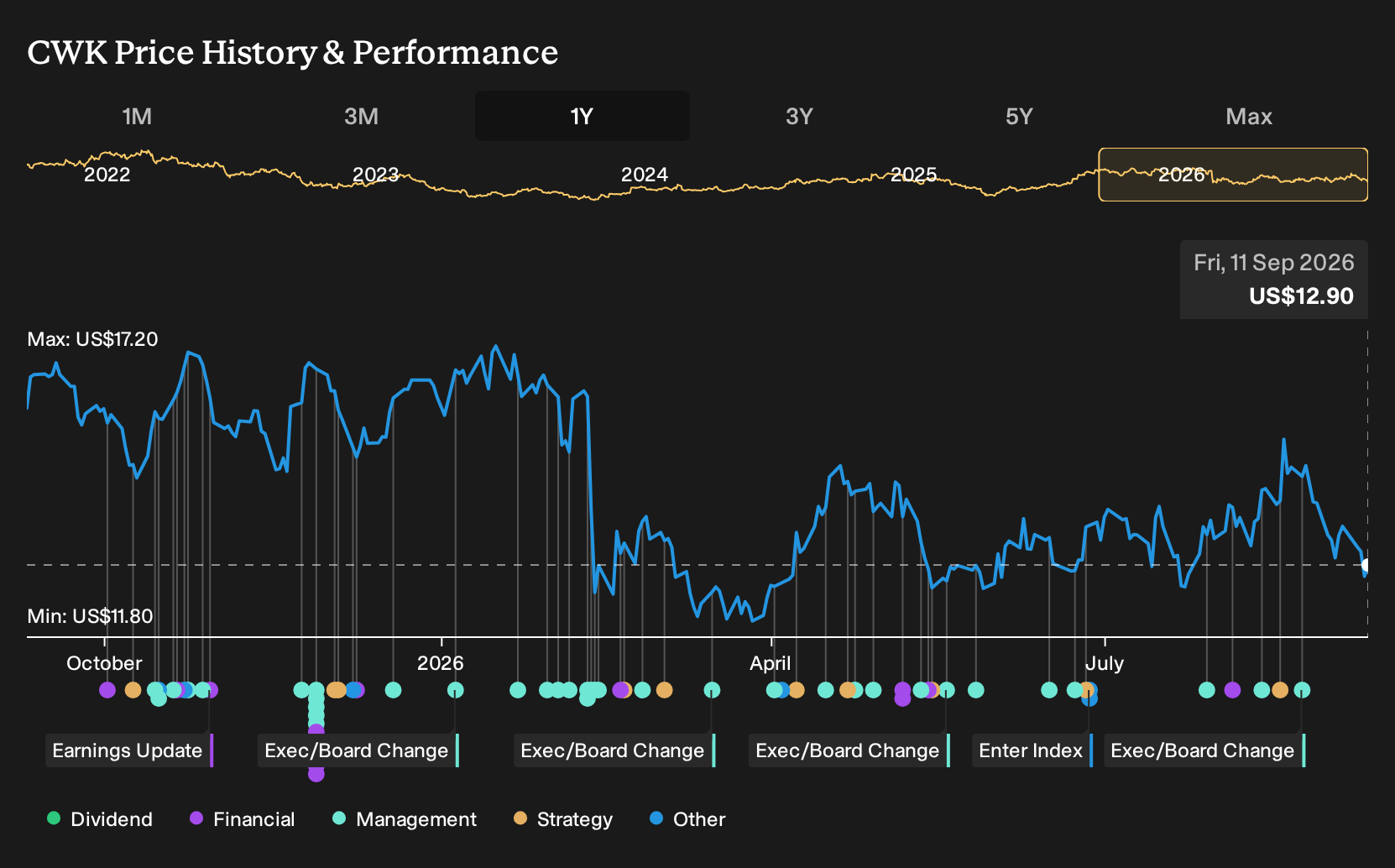Click blue Other dot above Enter Index label
Image resolution: width=1395 pixels, height=868 pixels.
coord(1089,698)
